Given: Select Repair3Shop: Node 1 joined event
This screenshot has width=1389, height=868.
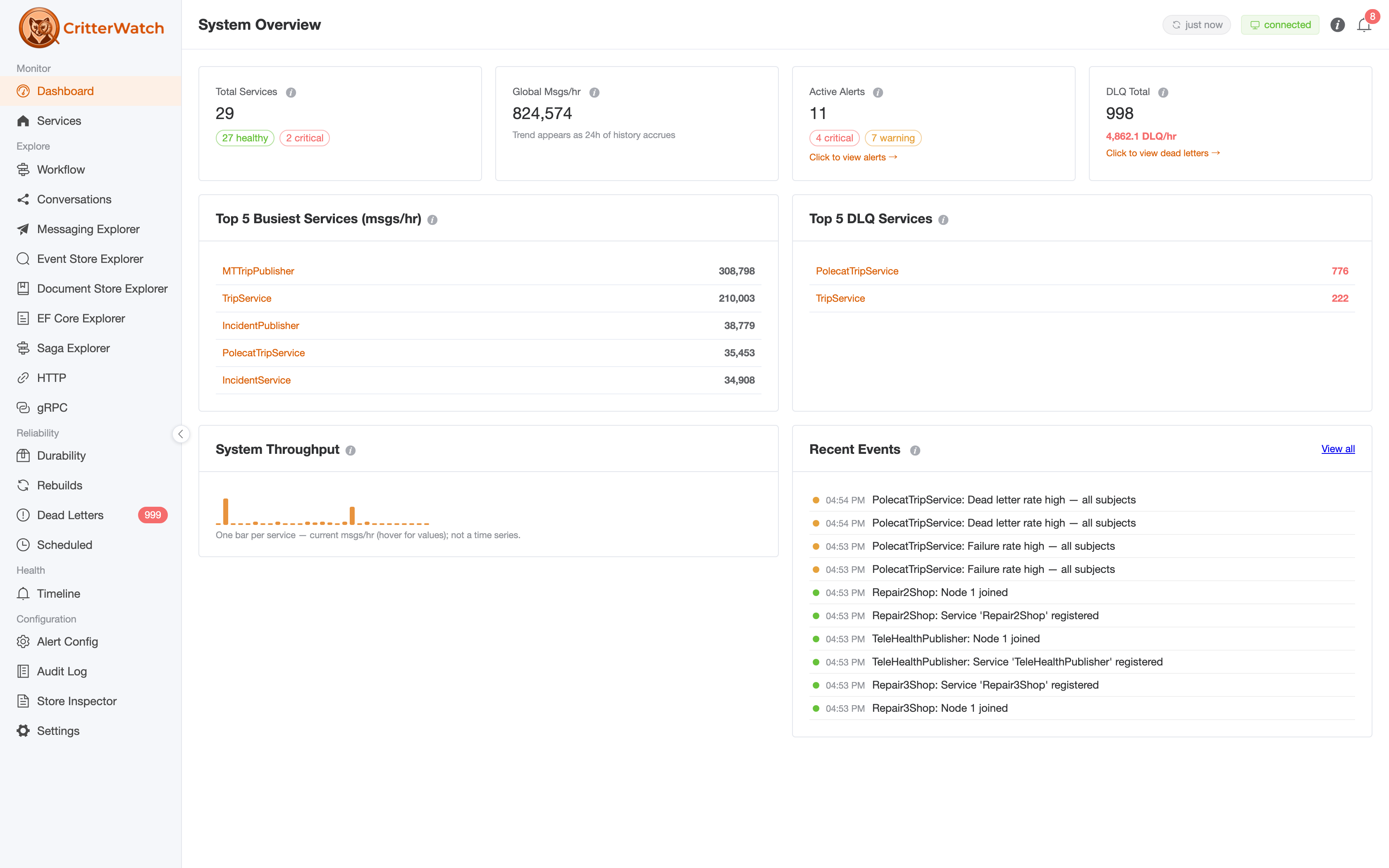Looking at the screenshot, I should 1082,708.
